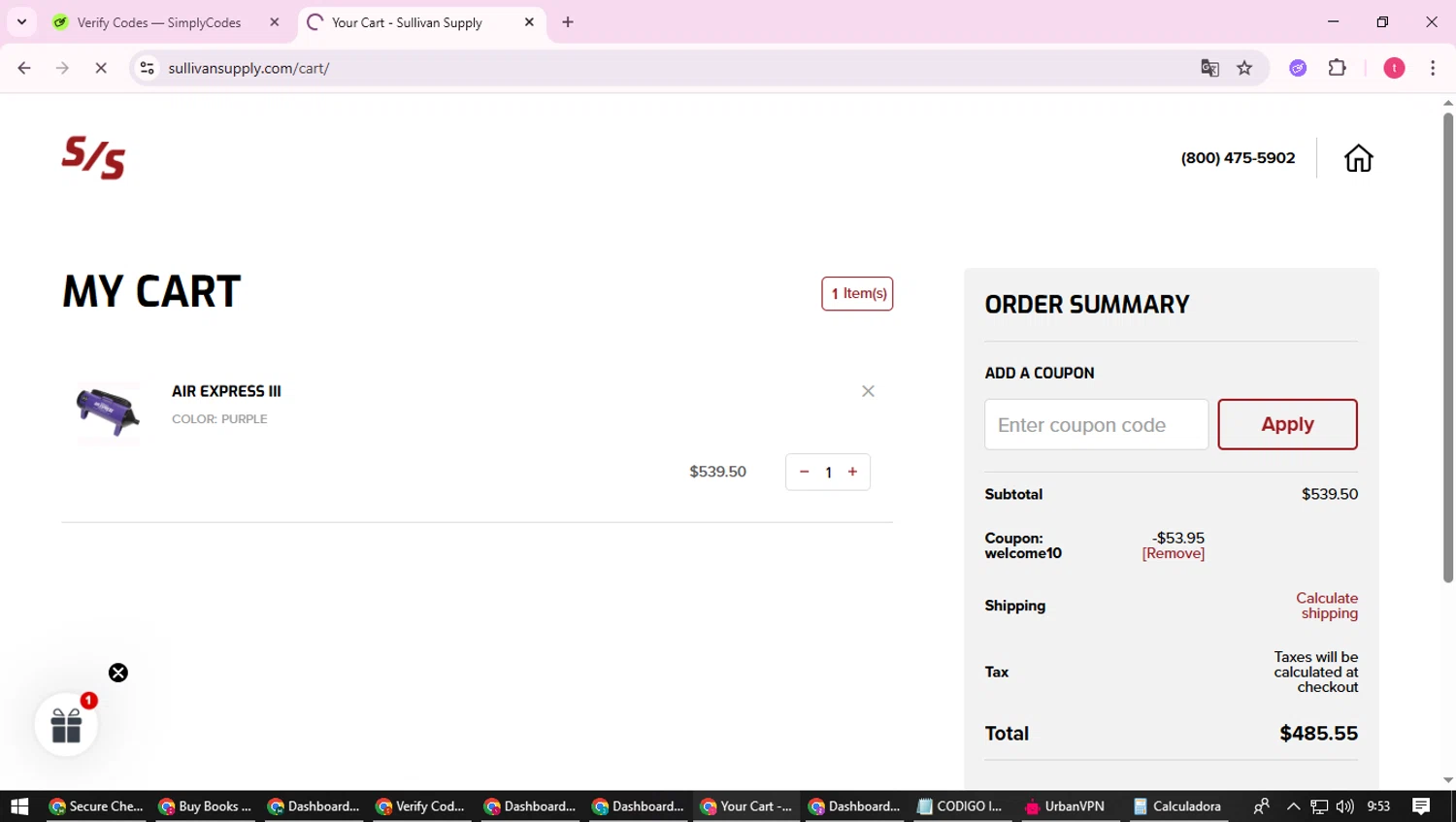Stop loading the page
Screen dimensions: 1456x822
click(100, 68)
